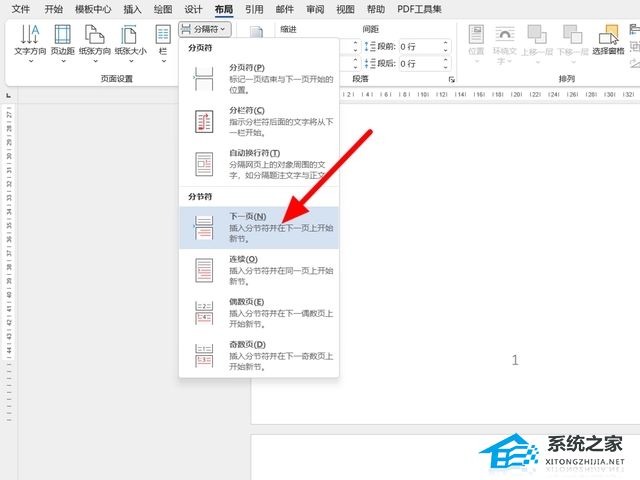Switch to the 设计 tab

[193, 9]
